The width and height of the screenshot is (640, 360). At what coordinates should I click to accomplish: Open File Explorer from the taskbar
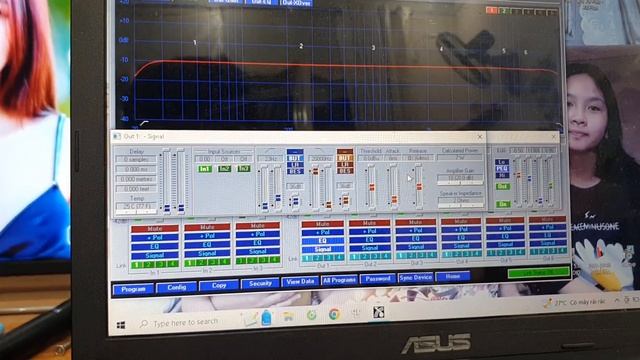(x=288, y=316)
